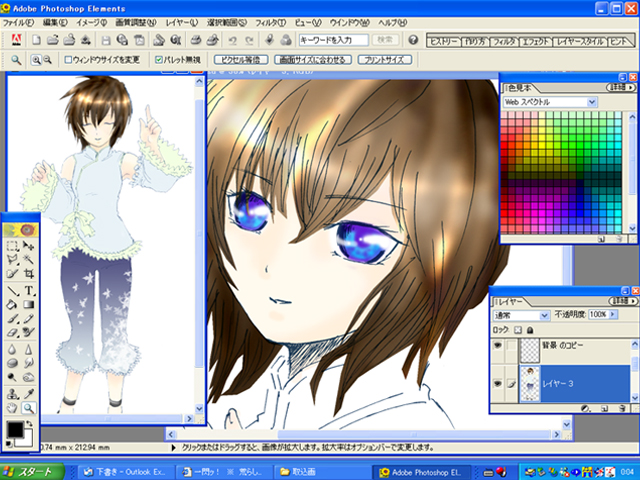
Task: Click the 画面サイズに合わせる button
Action: 313,60
